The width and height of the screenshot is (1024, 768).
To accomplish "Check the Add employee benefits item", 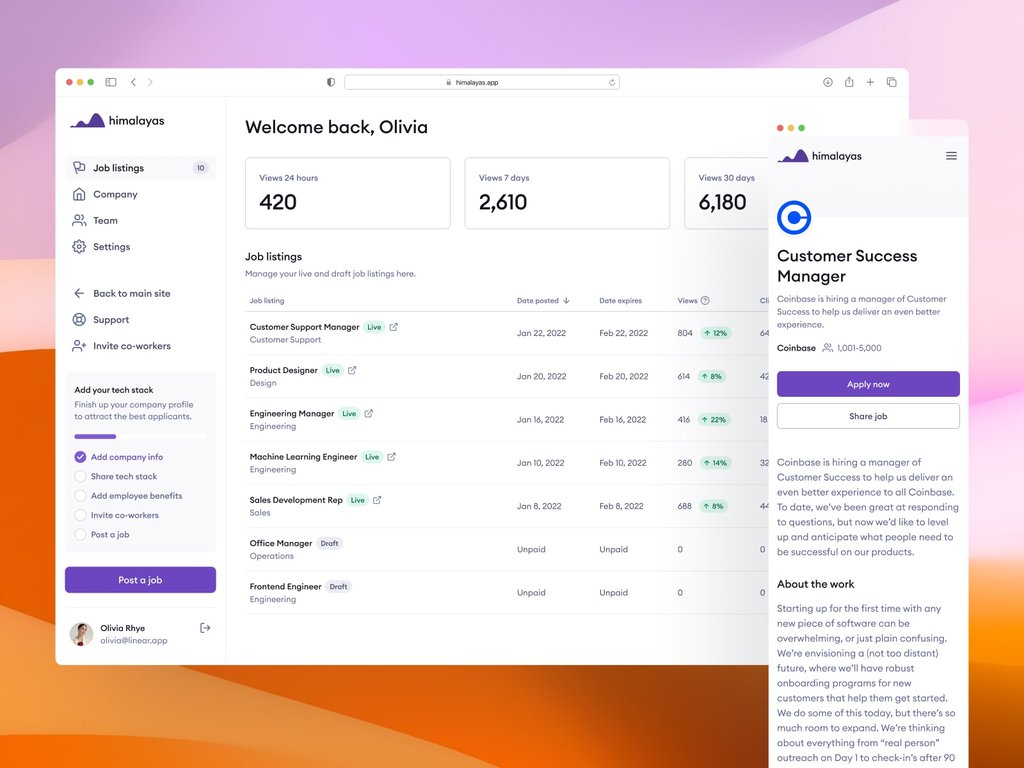I will point(80,496).
